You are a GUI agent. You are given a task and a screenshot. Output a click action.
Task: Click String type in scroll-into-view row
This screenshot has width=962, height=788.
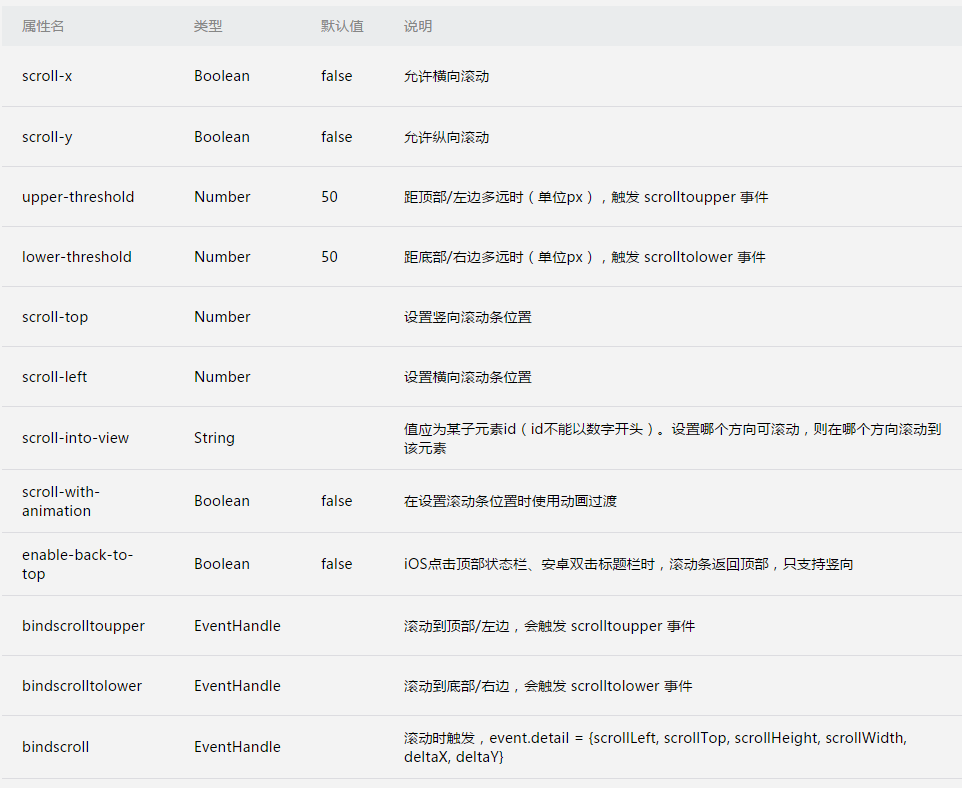pyautogui.click(x=214, y=438)
